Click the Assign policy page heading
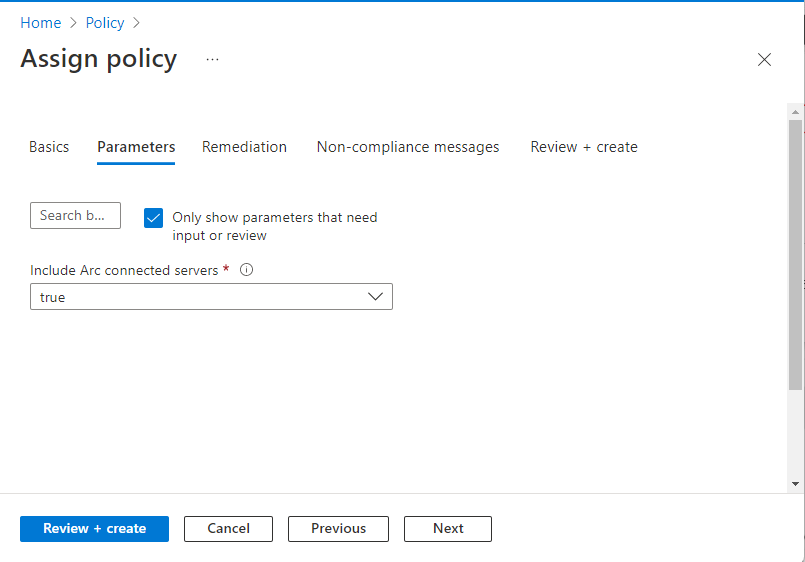This screenshot has width=805, height=562. (x=99, y=59)
